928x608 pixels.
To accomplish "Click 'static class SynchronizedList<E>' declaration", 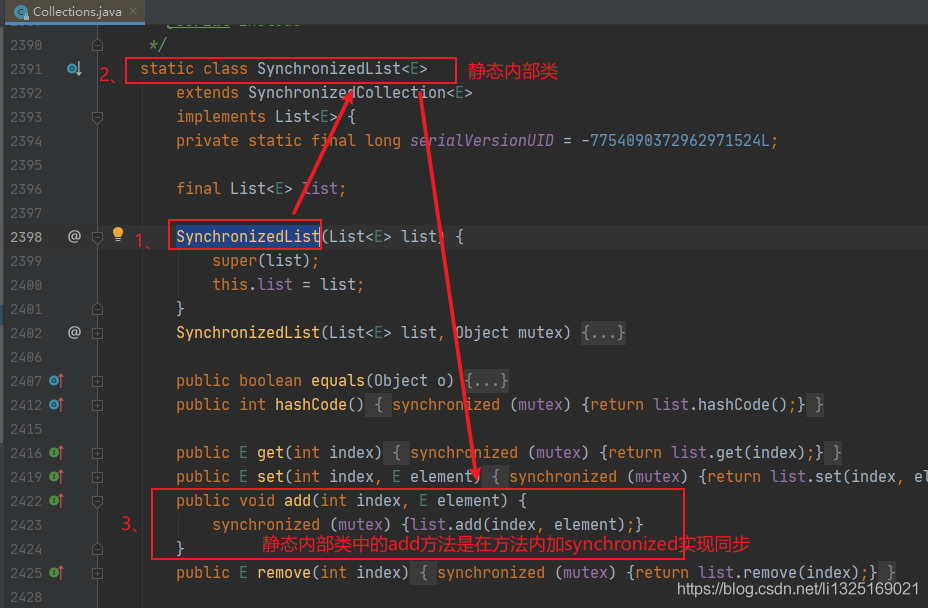I will point(283,69).
